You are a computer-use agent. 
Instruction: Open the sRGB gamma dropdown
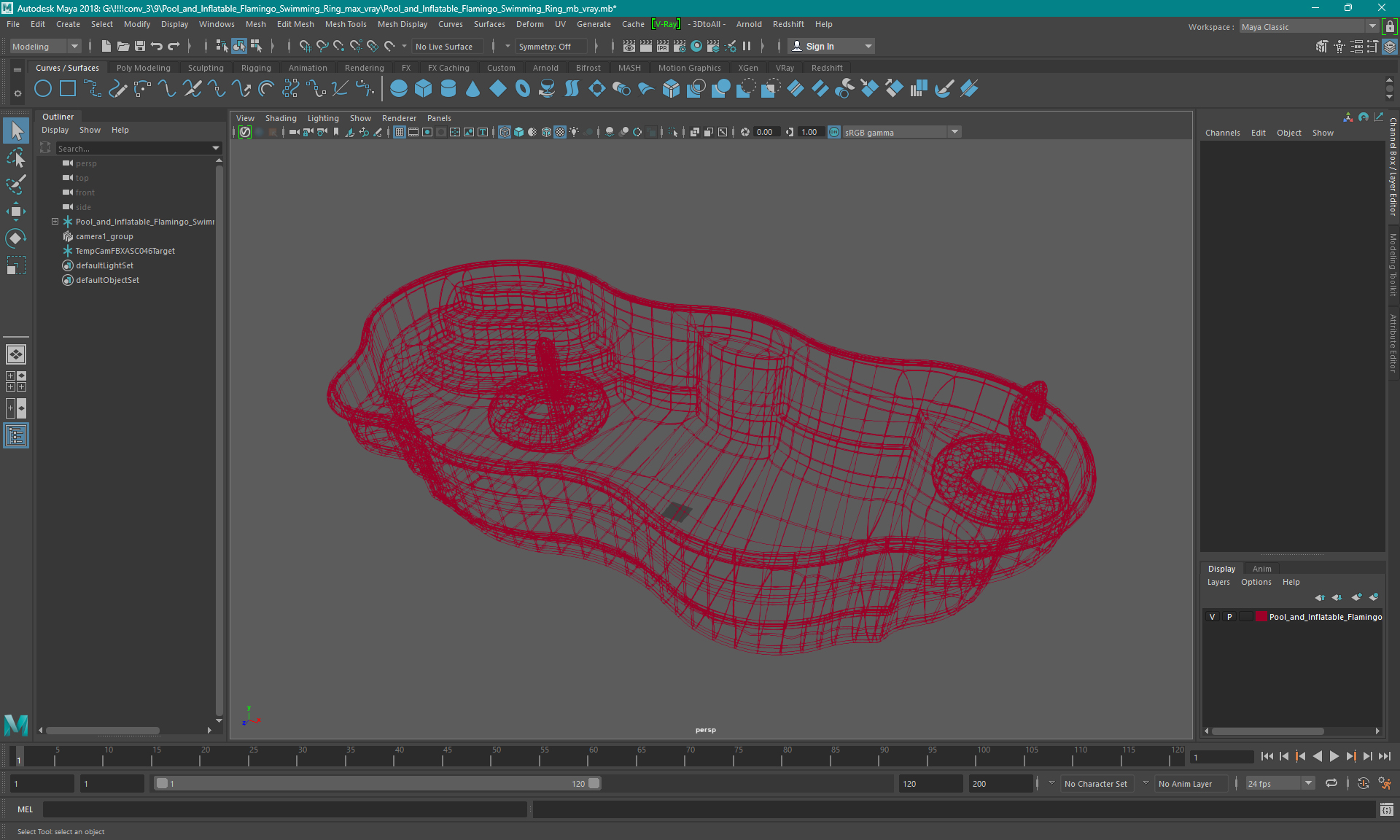(x=955, y=132)
